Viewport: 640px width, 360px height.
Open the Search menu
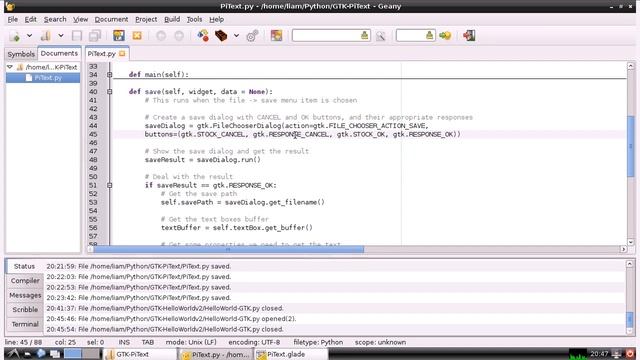point(55,19)
